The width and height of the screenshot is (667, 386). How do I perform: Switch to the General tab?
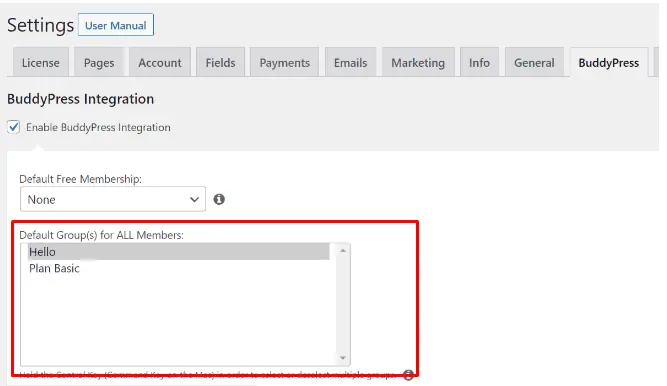(534, 63)
